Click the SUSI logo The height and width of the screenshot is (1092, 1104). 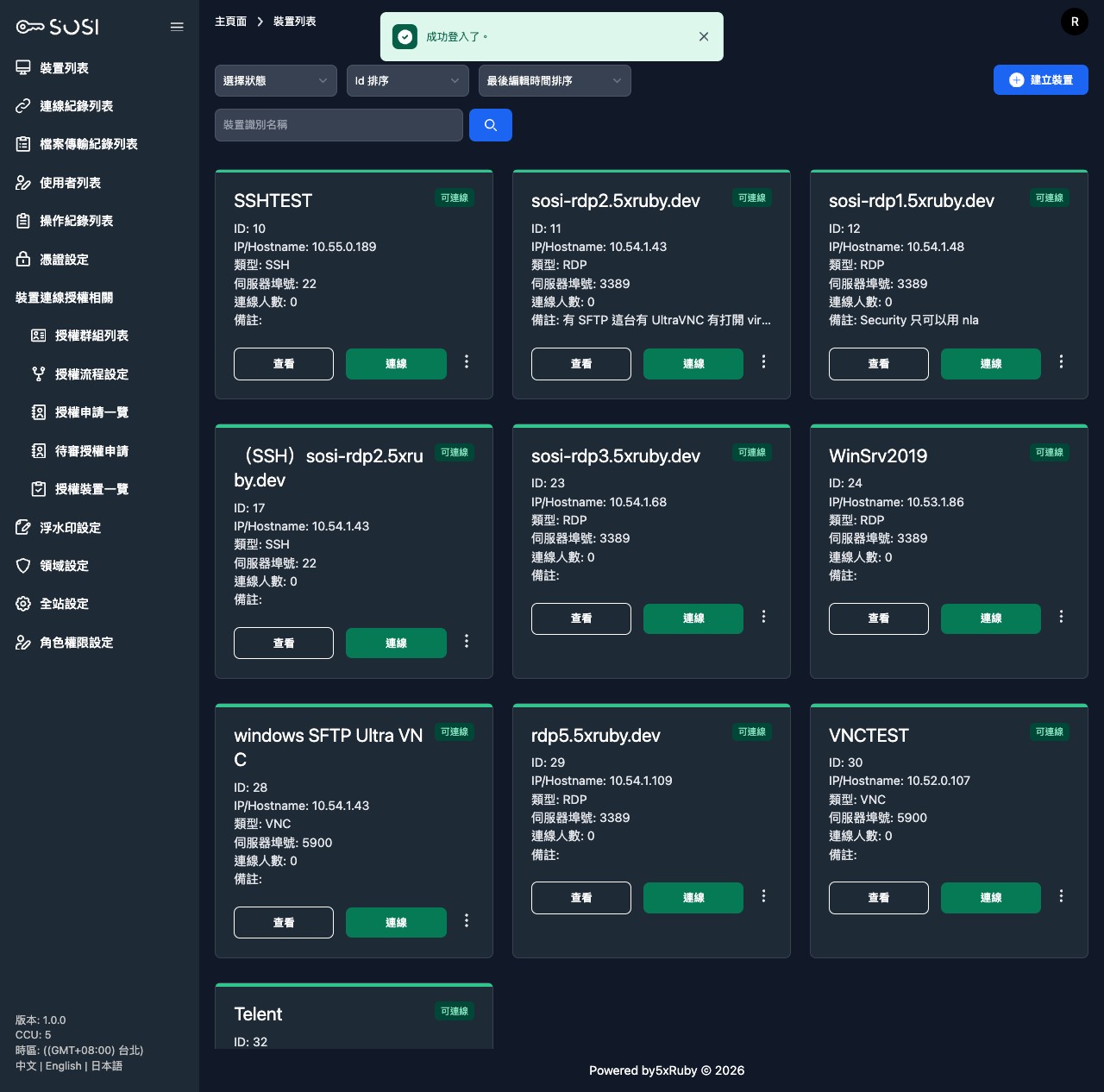point(57,27)
